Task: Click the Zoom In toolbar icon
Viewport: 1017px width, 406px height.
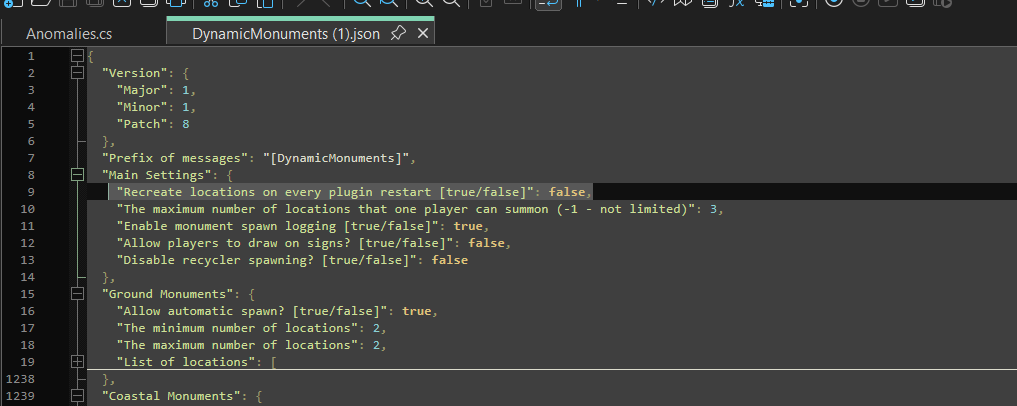Action: [x=424, y=4]
